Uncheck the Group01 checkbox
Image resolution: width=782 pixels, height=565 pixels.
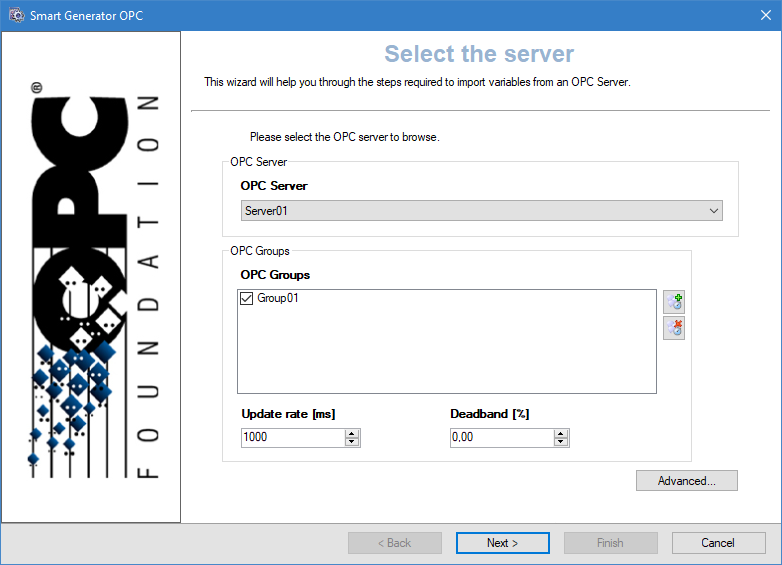point(247,298)
